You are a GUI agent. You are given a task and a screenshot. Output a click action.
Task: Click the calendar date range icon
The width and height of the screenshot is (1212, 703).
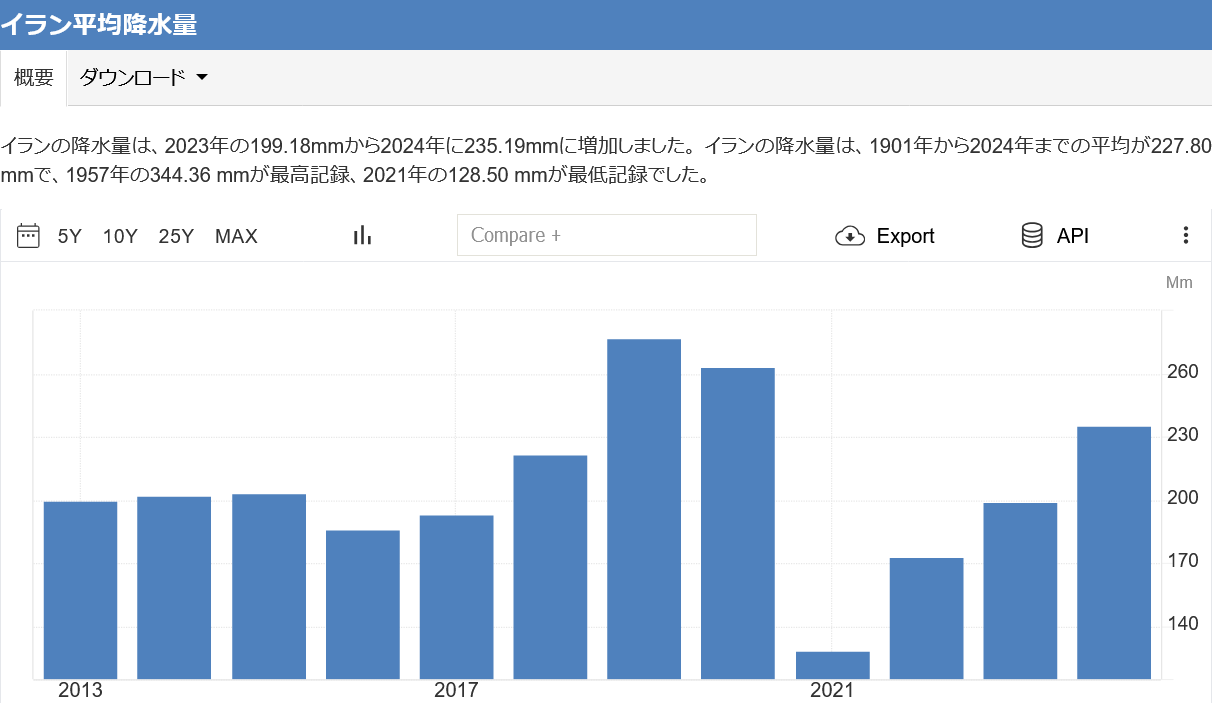[x=28, y=236]
